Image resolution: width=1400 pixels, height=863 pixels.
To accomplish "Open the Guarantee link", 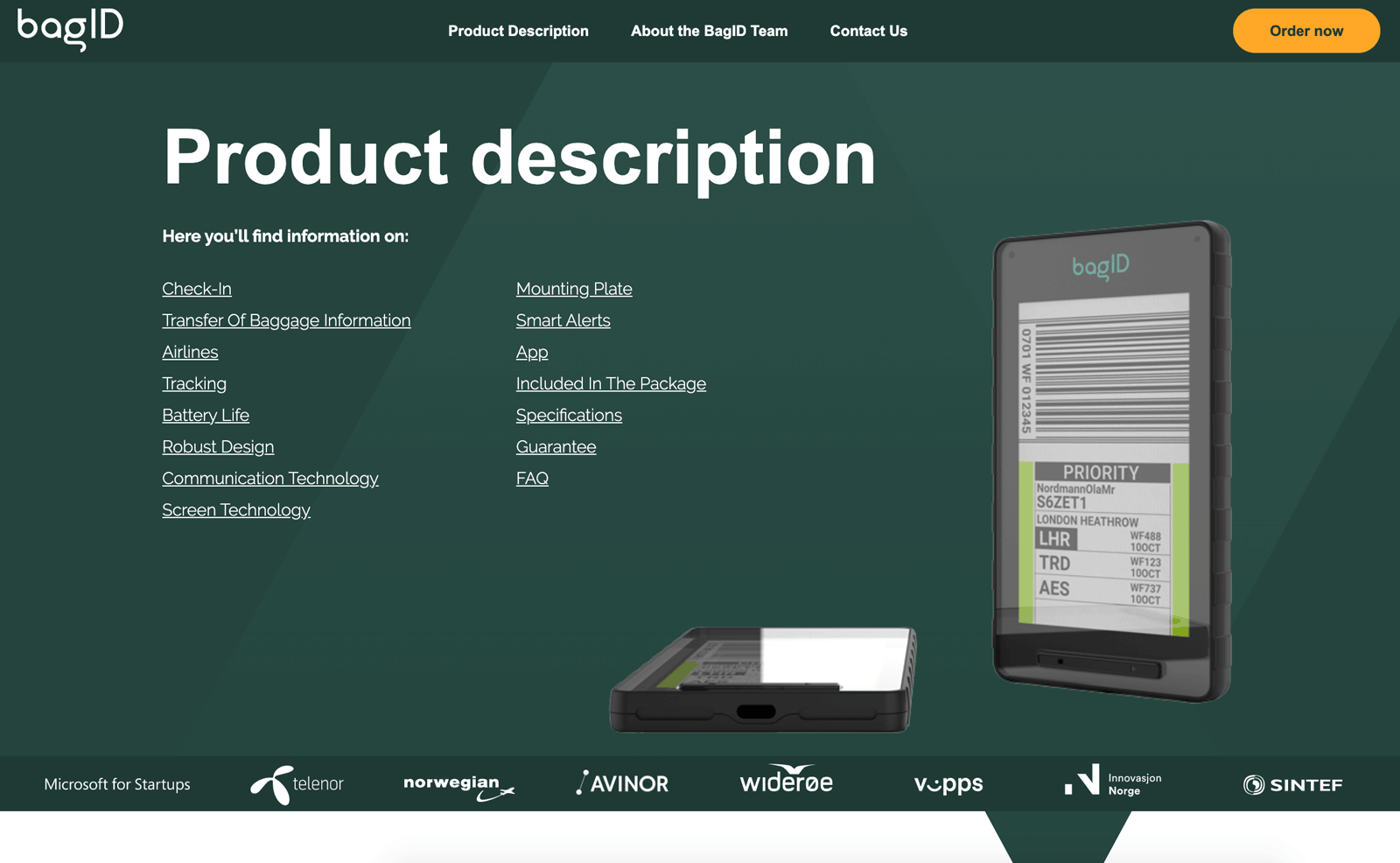I will (556, 446).
